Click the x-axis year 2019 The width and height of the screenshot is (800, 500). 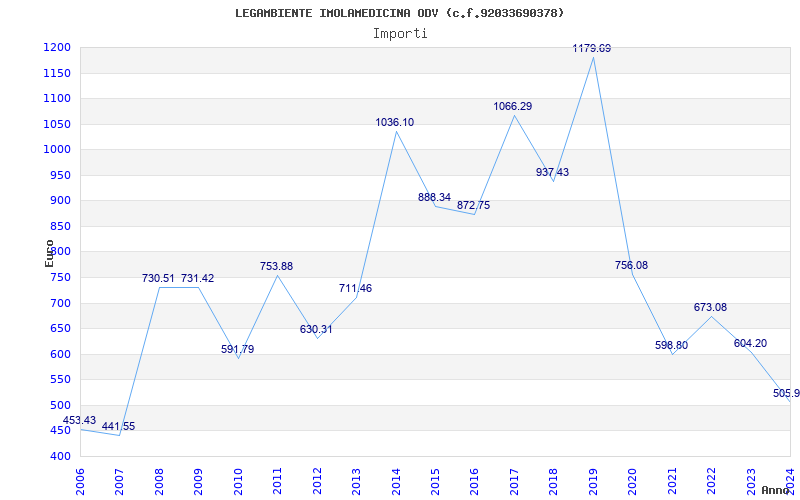point(593,481)
